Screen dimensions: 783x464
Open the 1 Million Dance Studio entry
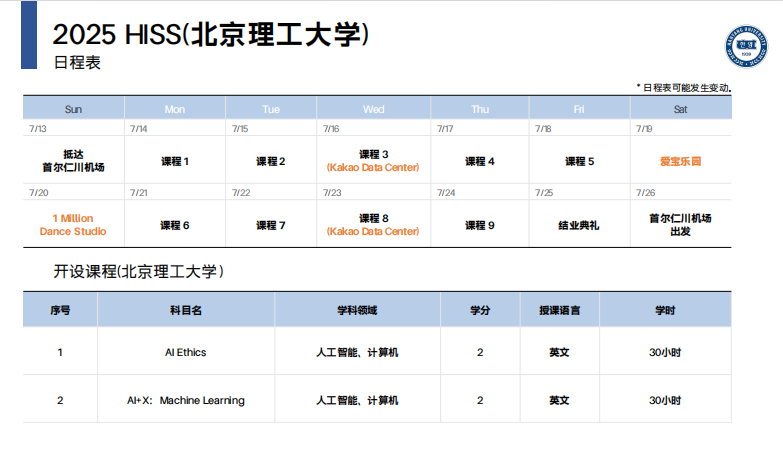[x=73, y=225]
